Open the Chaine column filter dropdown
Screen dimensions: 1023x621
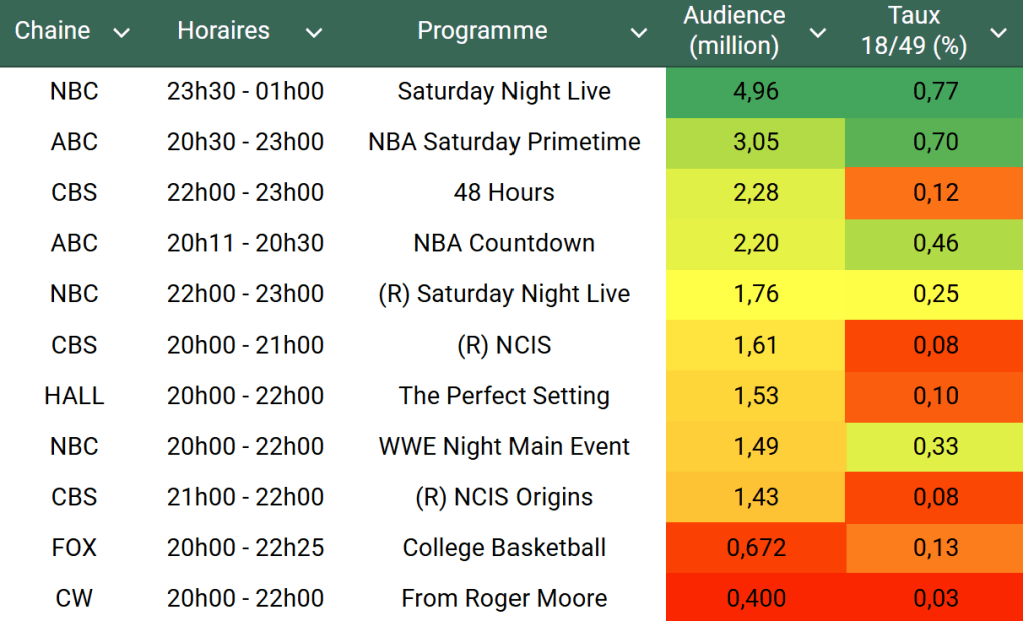pos(122,33)
